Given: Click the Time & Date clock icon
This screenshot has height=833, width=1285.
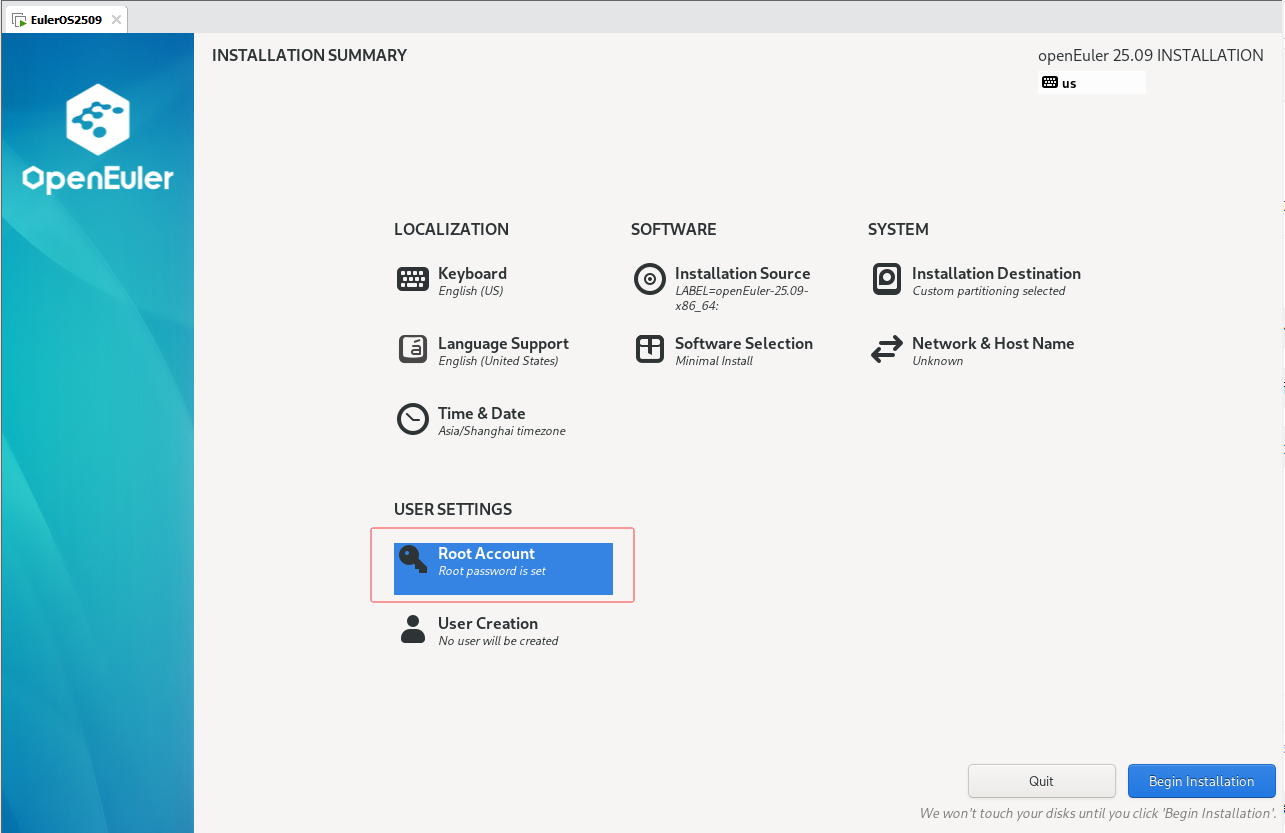Looking at the screenshot, I should (413, 419).
